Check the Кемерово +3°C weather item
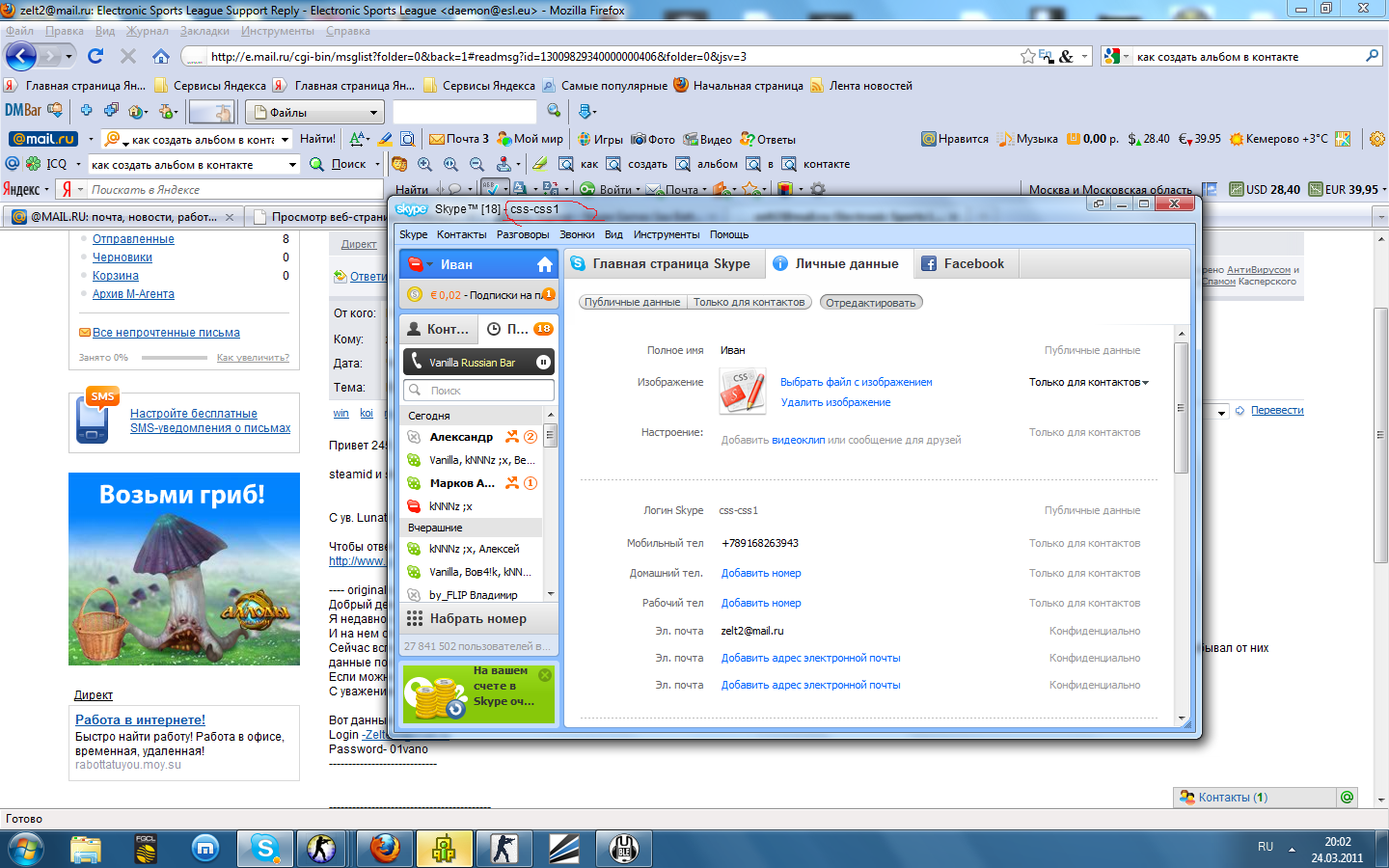 (1279, 139)
